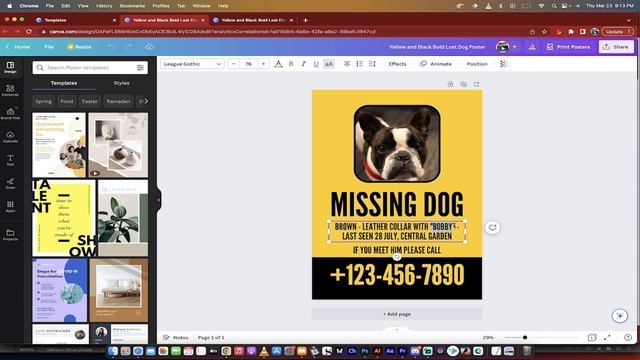This screenshot has height=360, width=640.
Task: Select the Spring category chip
Action: (43, 101)
